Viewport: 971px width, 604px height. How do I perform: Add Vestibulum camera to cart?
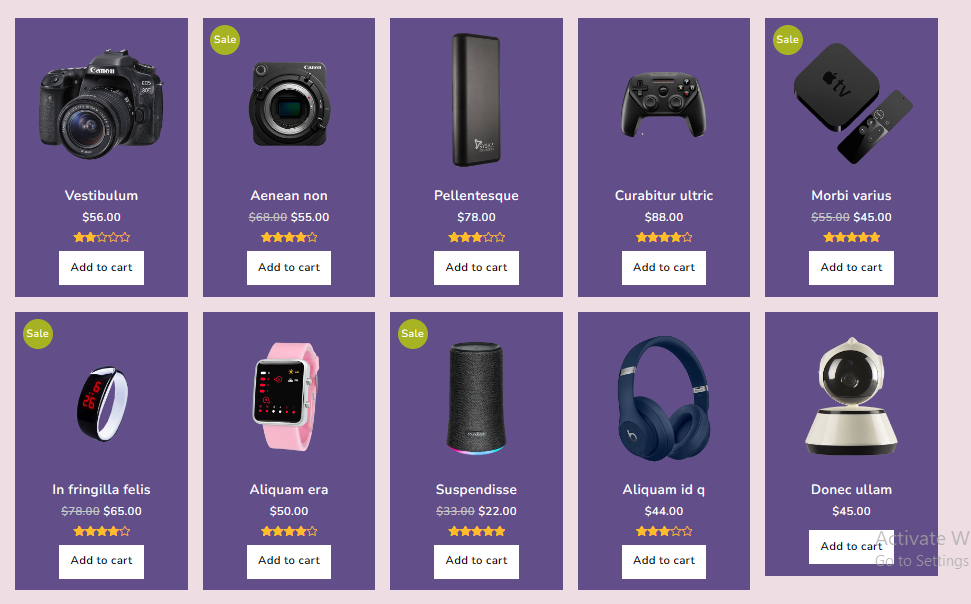(x=101, y=268)
